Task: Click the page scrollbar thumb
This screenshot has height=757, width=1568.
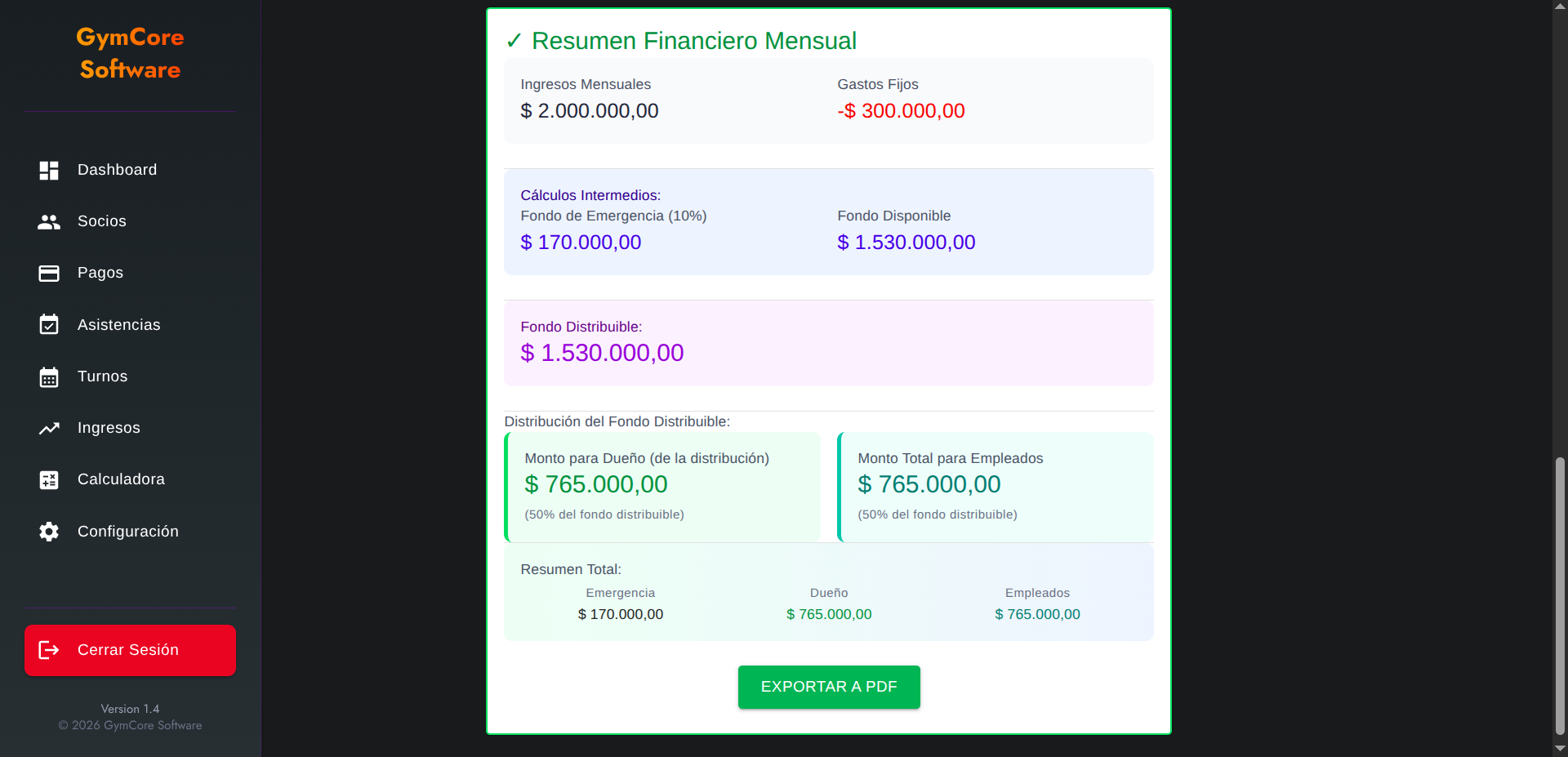Action: point(1560,596)
